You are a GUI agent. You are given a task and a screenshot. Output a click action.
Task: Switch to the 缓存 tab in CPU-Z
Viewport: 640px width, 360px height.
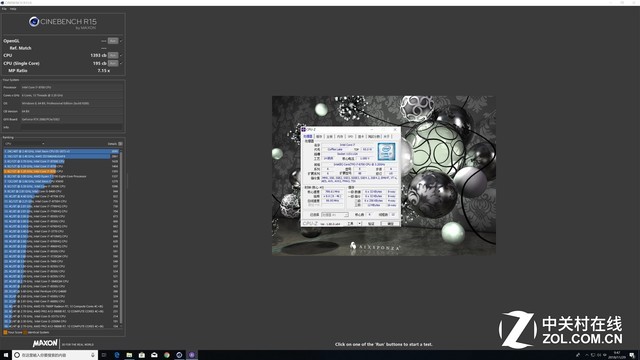(x=319, y=136)
